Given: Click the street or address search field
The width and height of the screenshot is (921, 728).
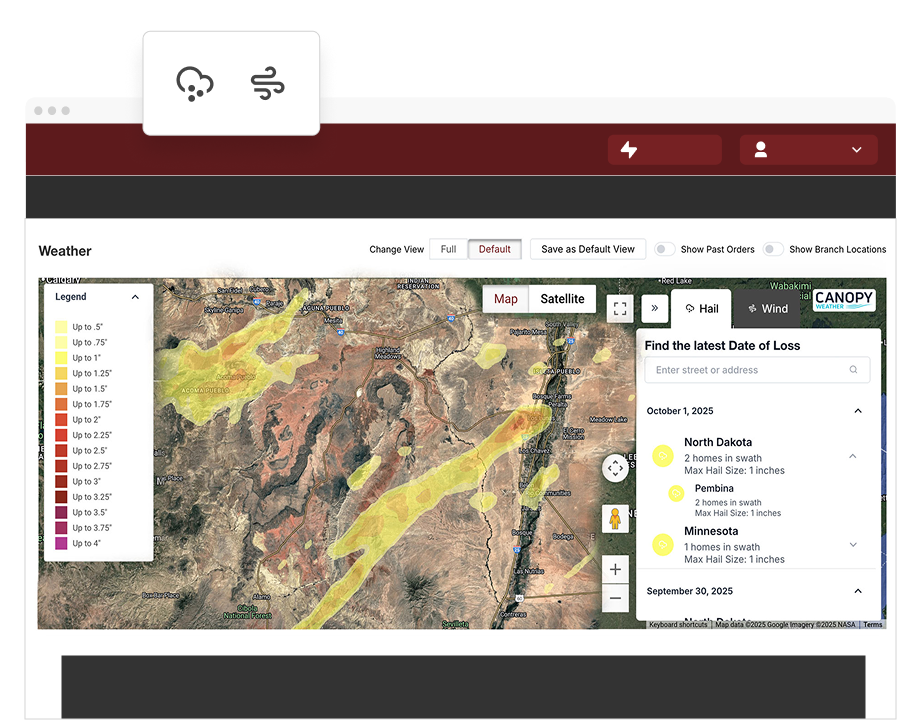Looking at the screenshot, I should coord(757,369).
